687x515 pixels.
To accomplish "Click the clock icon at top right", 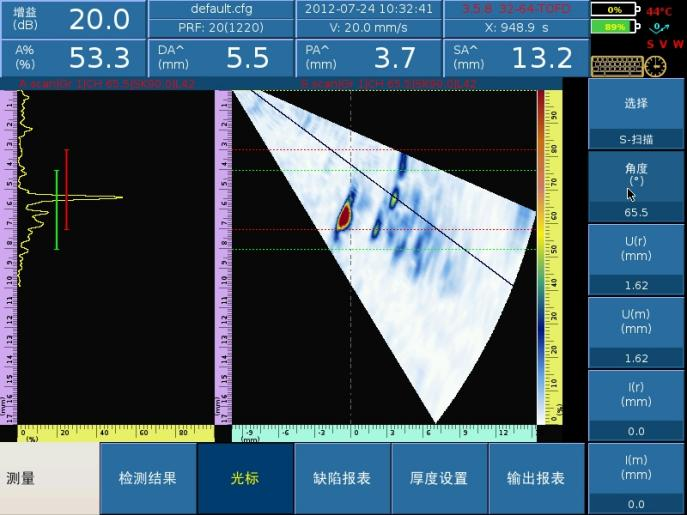I will [x=655, y=66].
